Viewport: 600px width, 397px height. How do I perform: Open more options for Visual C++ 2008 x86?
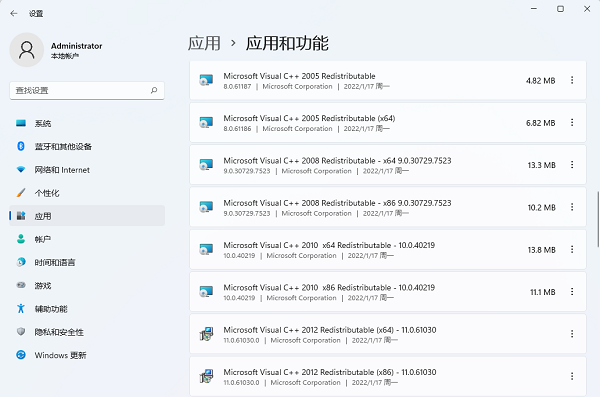point(572,207)
